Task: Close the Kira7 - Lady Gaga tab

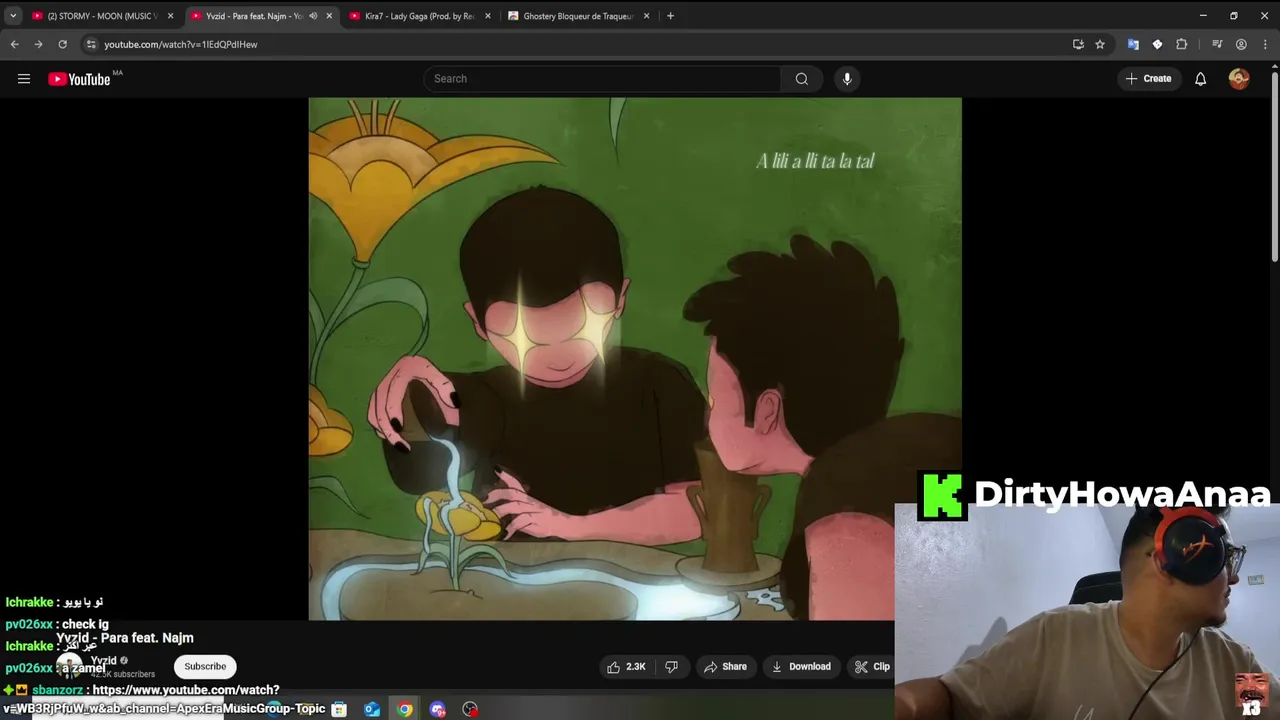Action: point(488,16)
